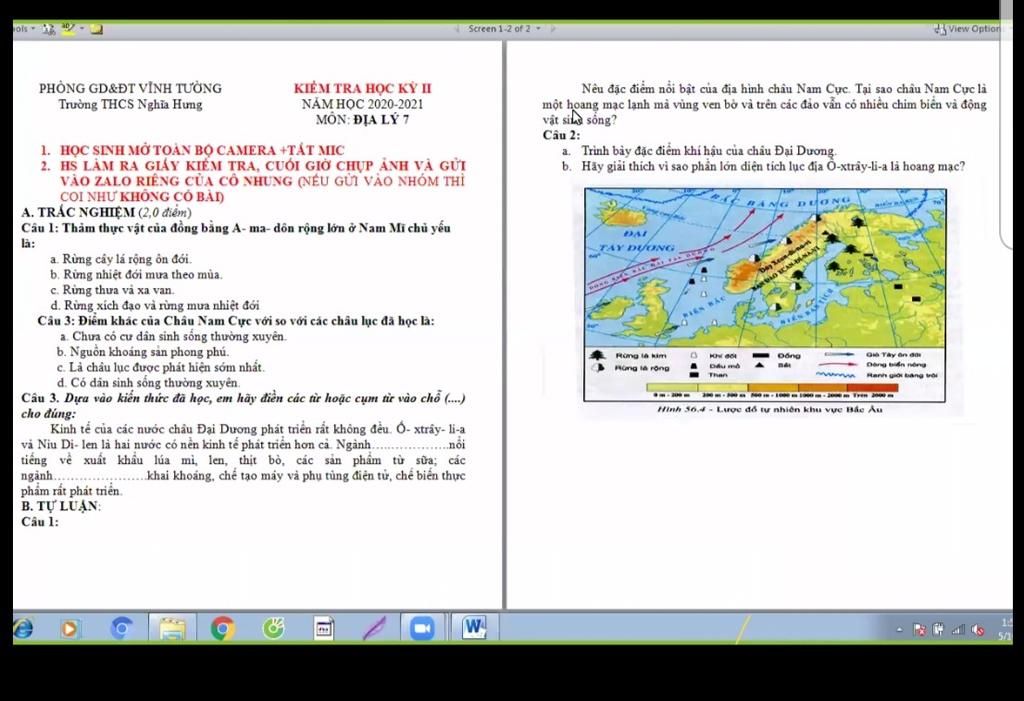
Task: Click the section title 'B. TỰ LUẬN:'
Action: tap(61, 506)
